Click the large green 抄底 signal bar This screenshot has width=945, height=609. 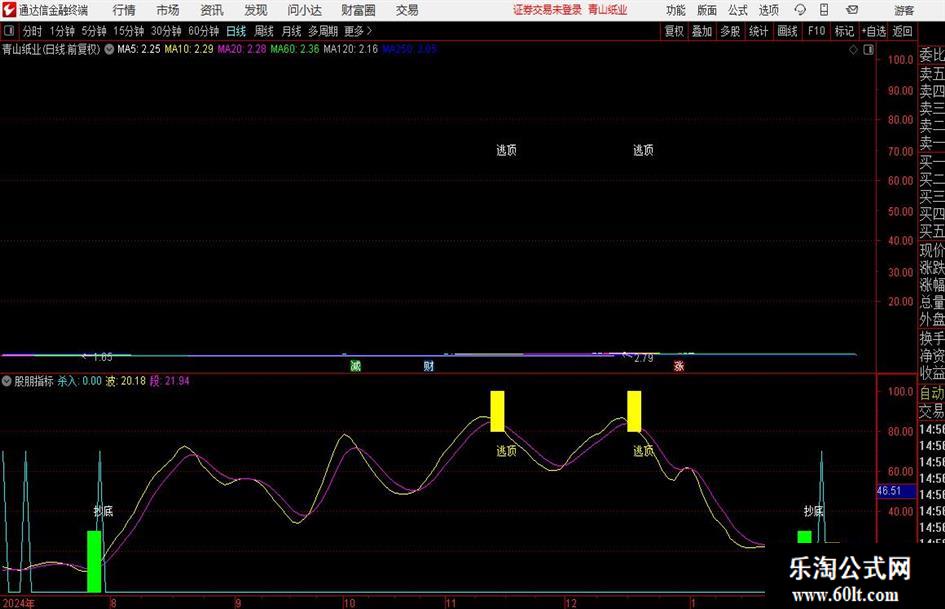tap(94, 561)
